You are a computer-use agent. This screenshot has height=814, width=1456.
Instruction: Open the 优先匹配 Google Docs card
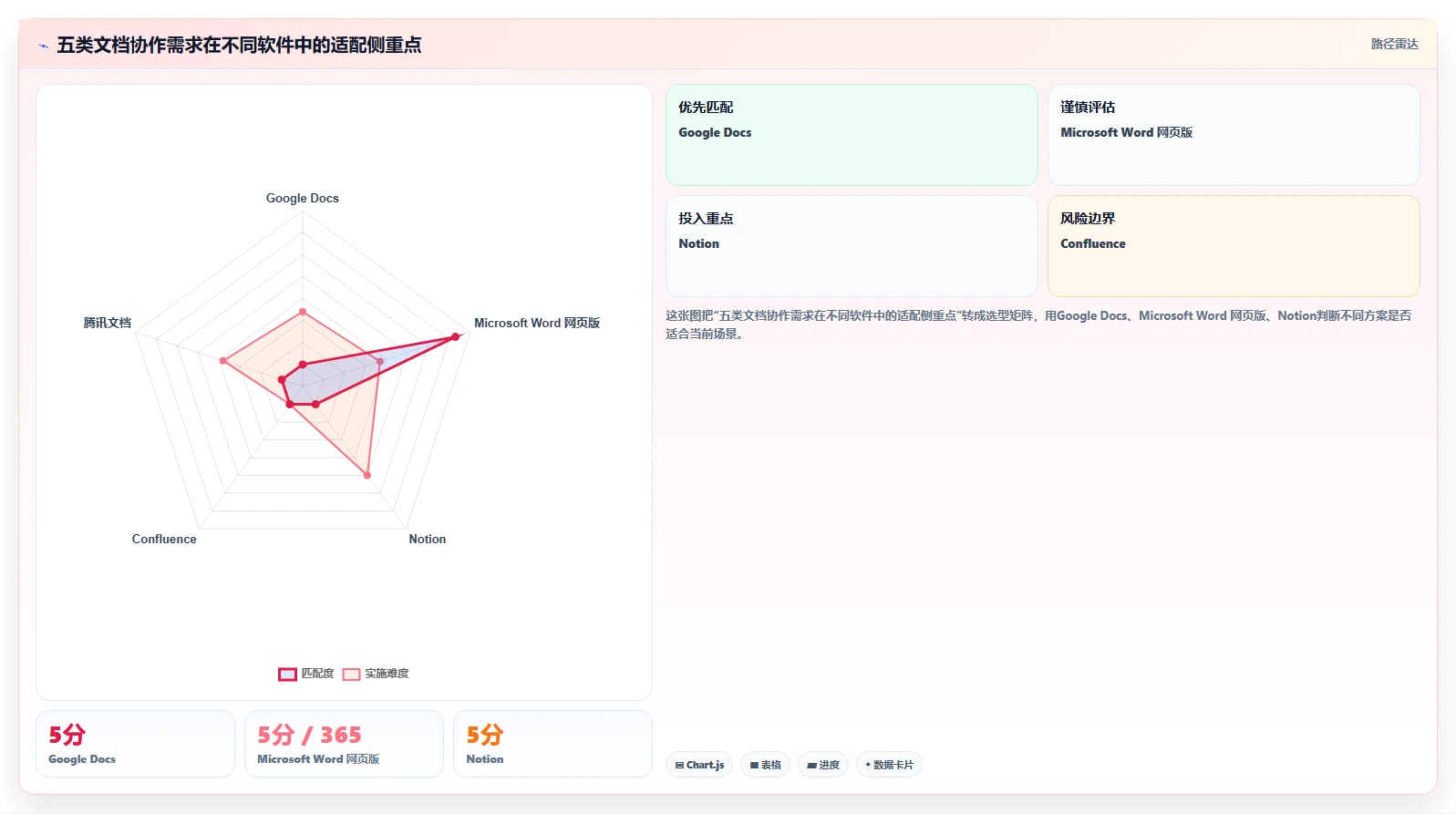click(852, 135)
